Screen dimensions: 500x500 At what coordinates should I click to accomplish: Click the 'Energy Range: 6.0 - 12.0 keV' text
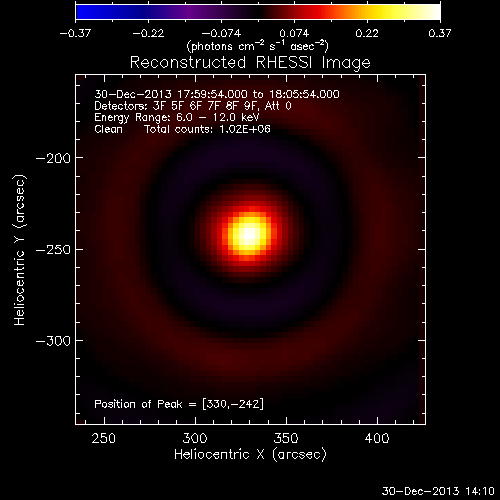coord(177,117)
